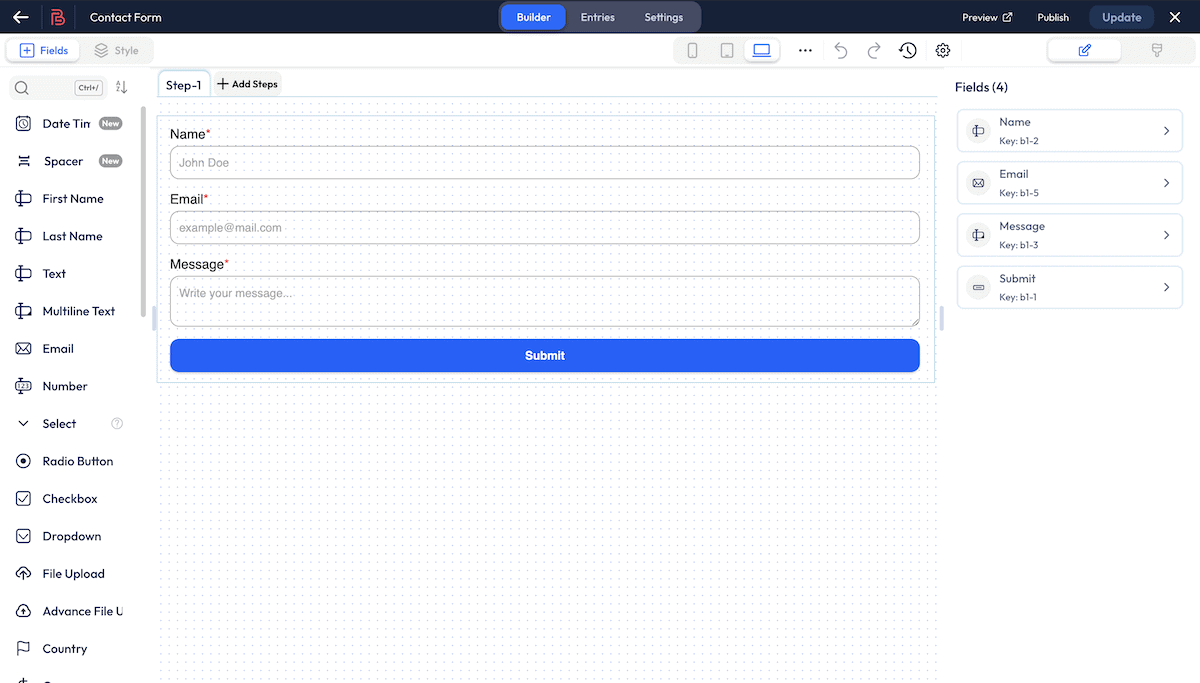The height and width of the screenshot is (683, 1200).
Task: Sort the fields list with arrows icon
Action: click(x=121, y=88)
